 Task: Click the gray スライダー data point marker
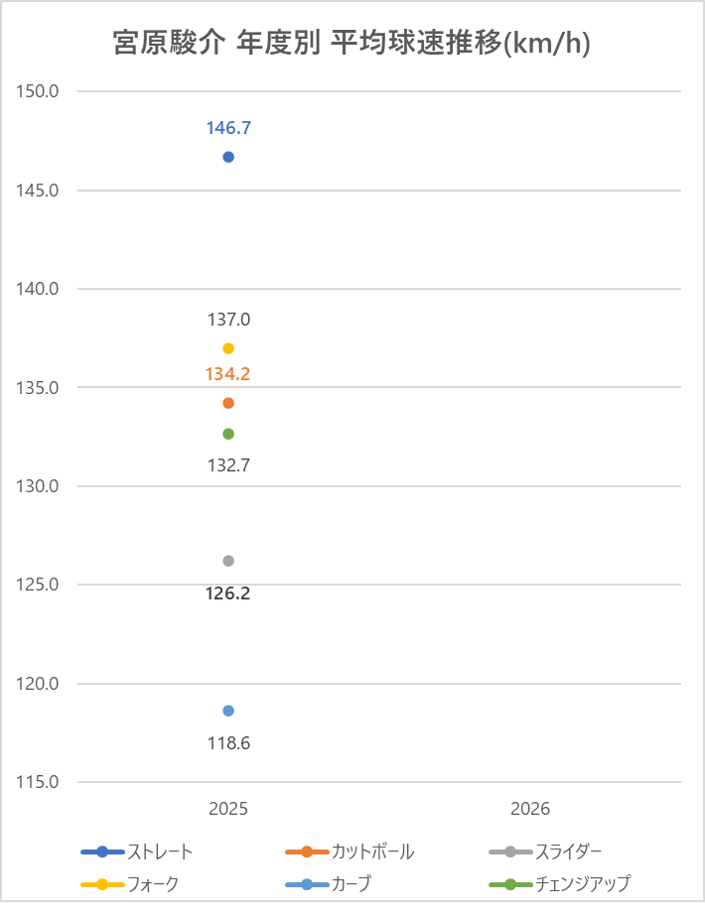tap(228, 561)
